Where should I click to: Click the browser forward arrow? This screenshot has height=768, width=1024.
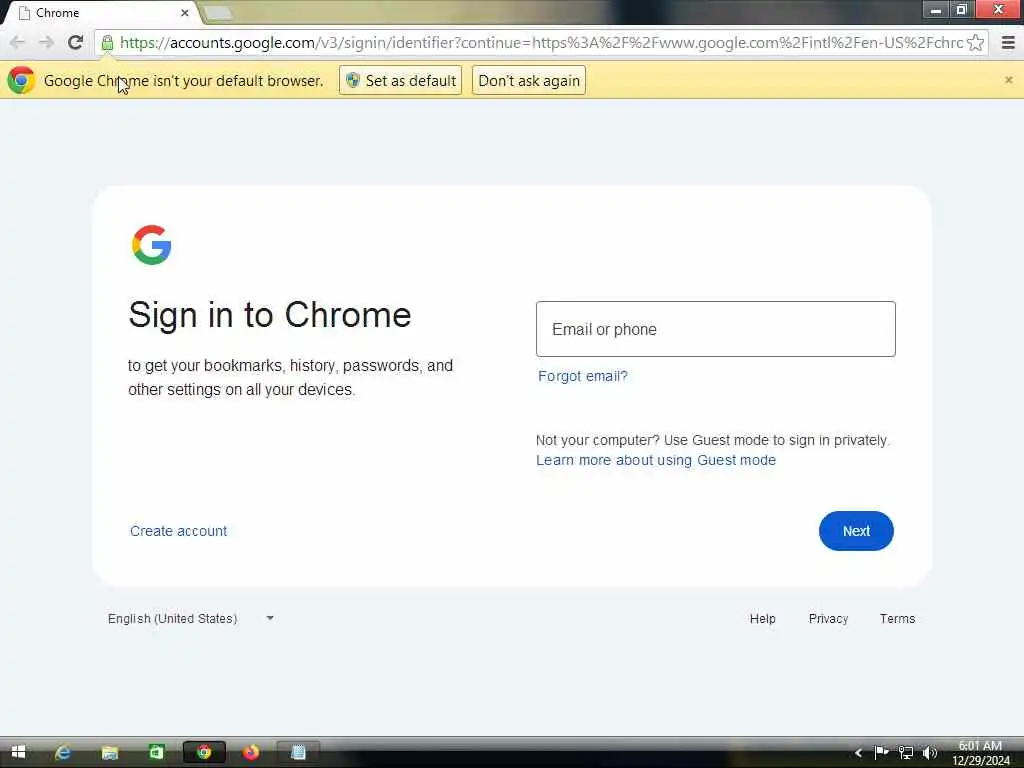46,42
